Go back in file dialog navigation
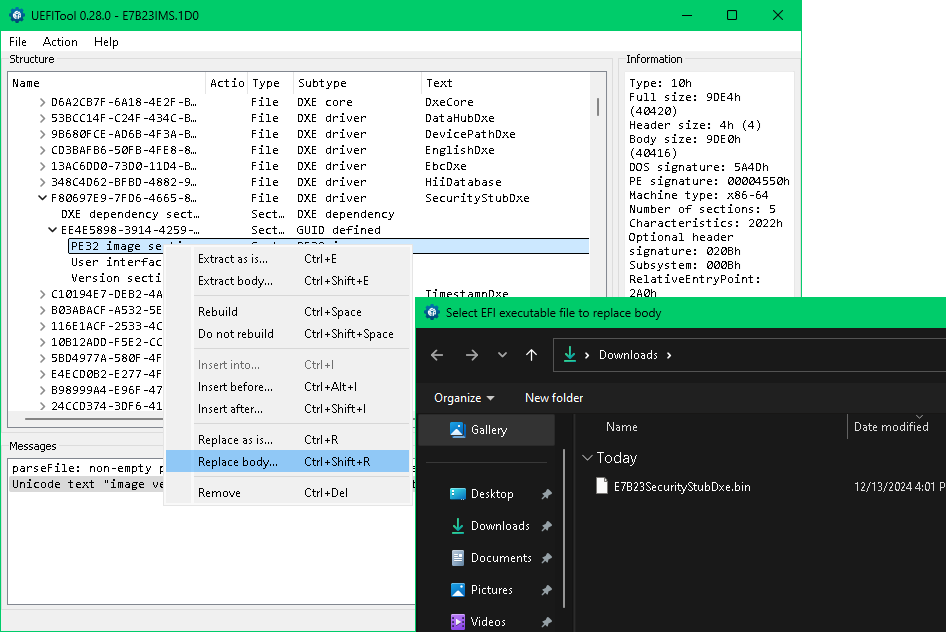Viewport: 946px width, 632px height. [x=437, y=355]
